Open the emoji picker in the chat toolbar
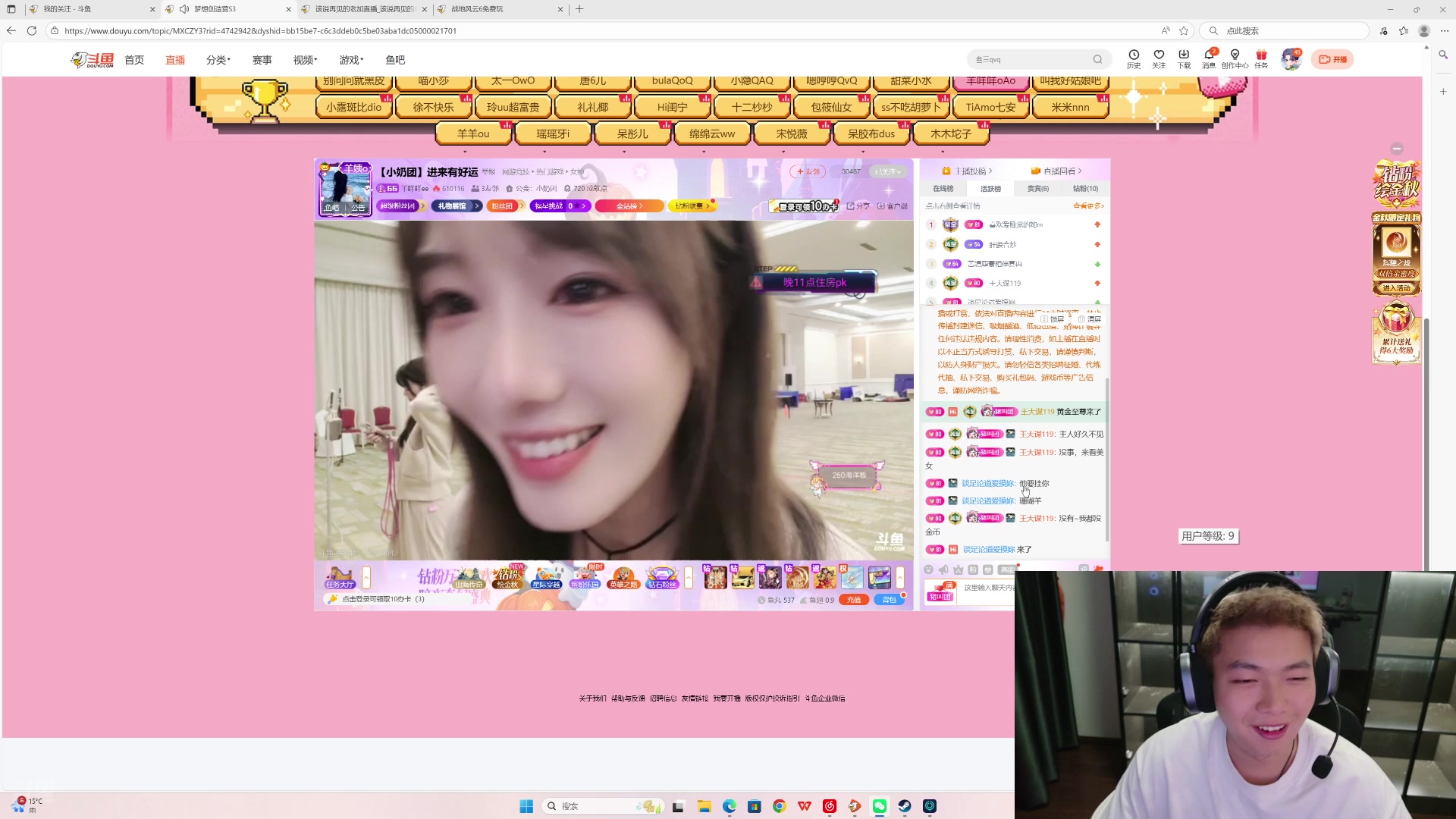The image size is (1456, 819). pyautogui.click(x=928, y=570)
